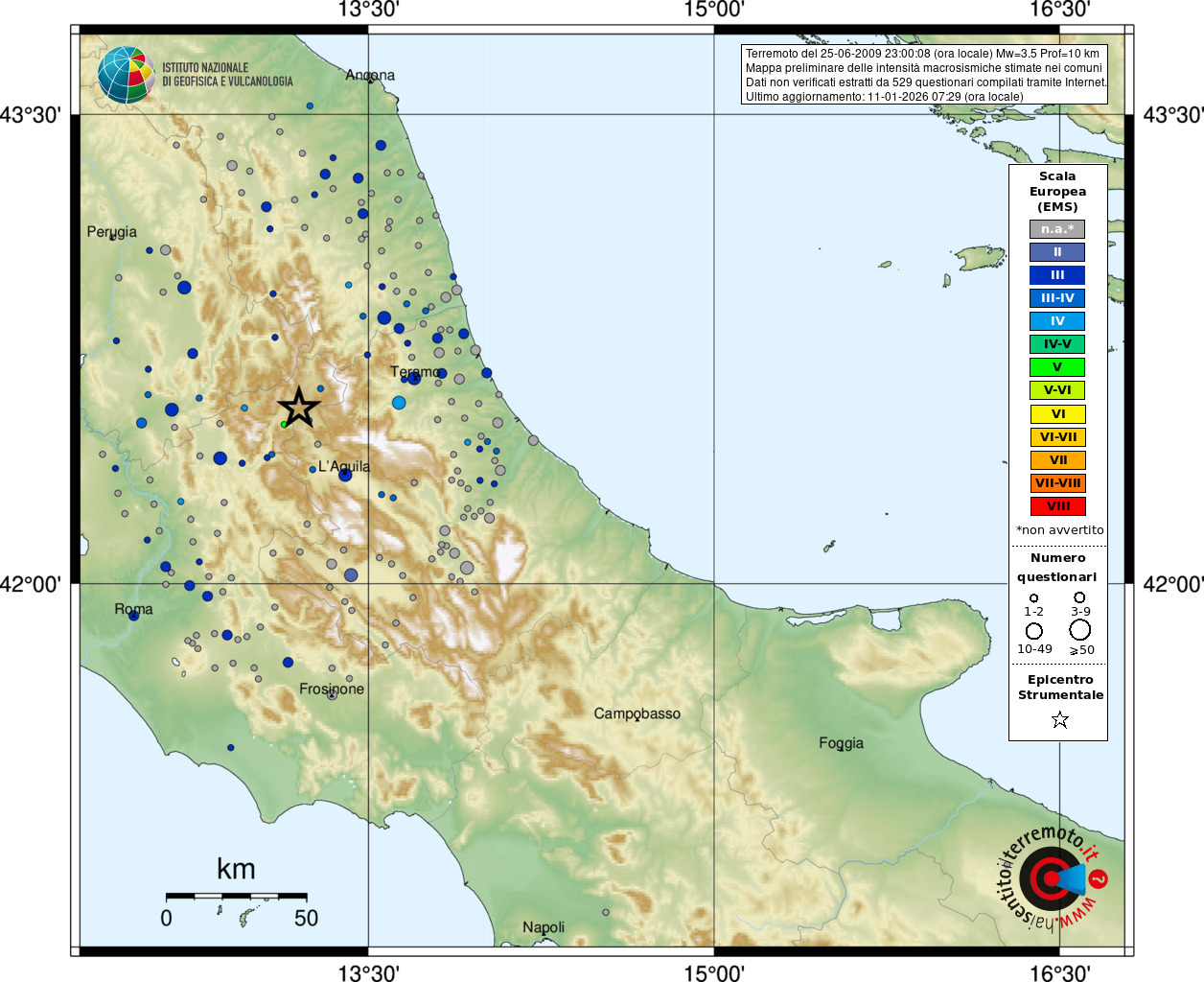Click the left 42°00' latitude label

point(31,583)
